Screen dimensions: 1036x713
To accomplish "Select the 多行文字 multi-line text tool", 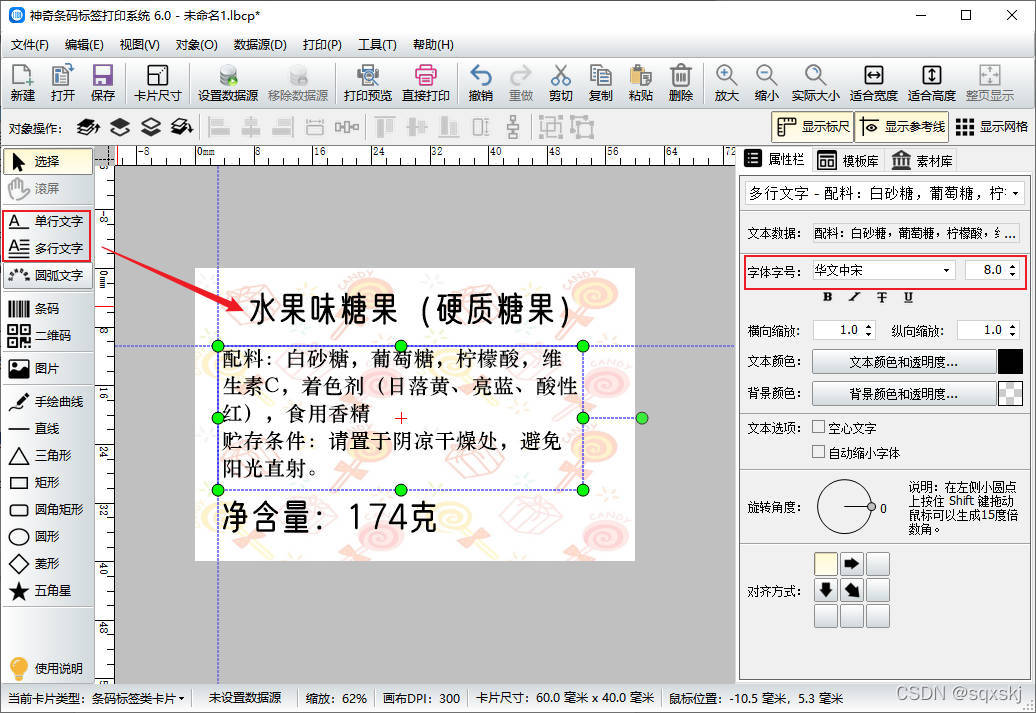I will click(x=46, y=248).
